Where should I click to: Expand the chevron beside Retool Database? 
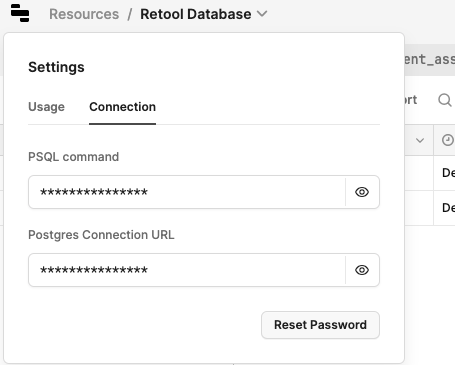point(262,14)
